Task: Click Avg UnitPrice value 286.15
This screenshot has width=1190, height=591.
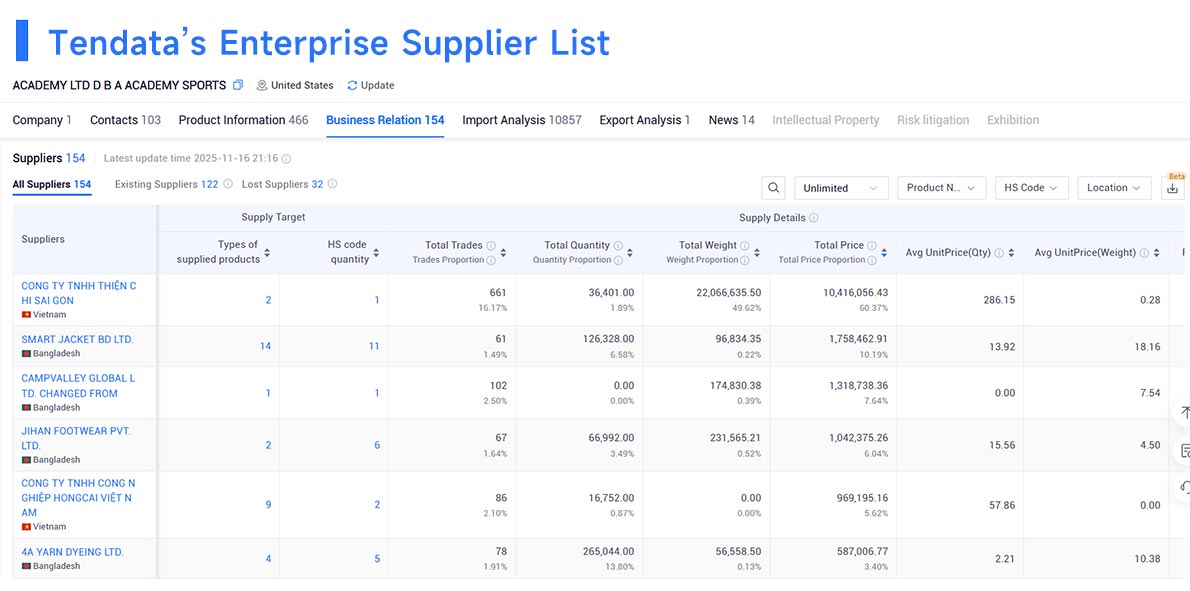Action: (x=999, y=300)
